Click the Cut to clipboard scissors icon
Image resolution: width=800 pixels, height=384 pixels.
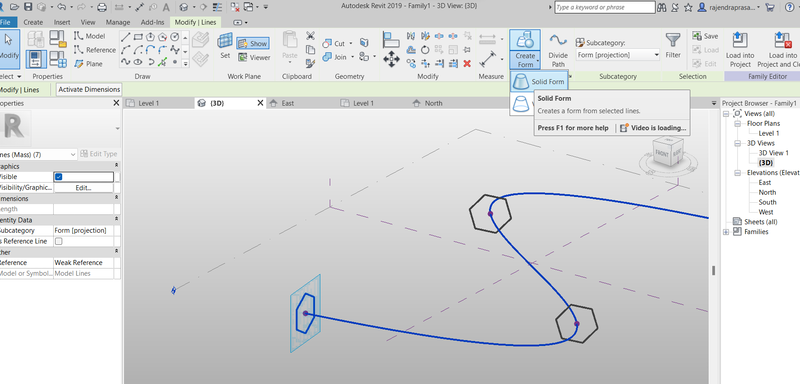click(310, 36)
